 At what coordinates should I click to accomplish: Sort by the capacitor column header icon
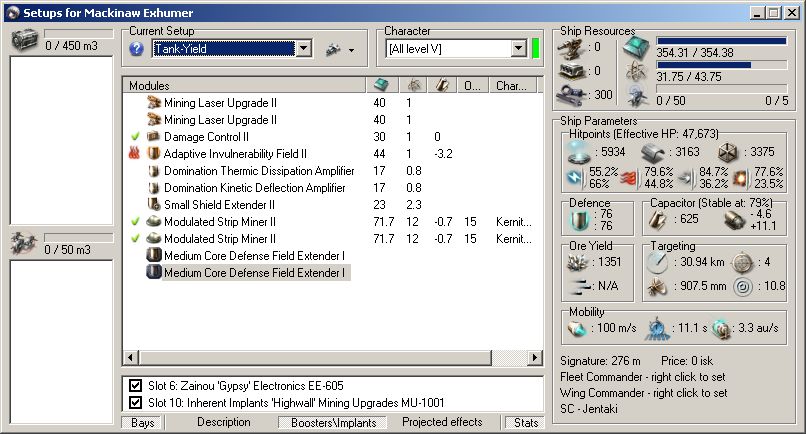pos(442,85)
